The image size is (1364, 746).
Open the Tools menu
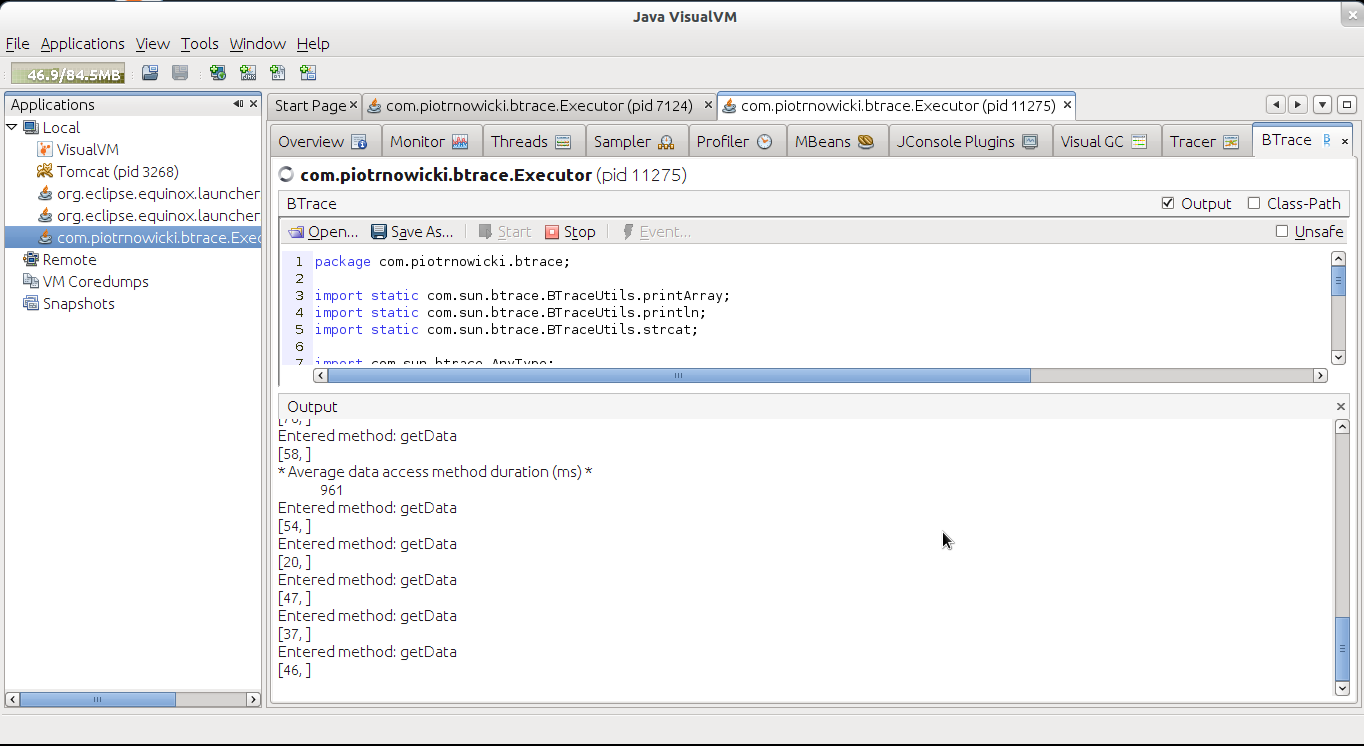pos(199,43)
